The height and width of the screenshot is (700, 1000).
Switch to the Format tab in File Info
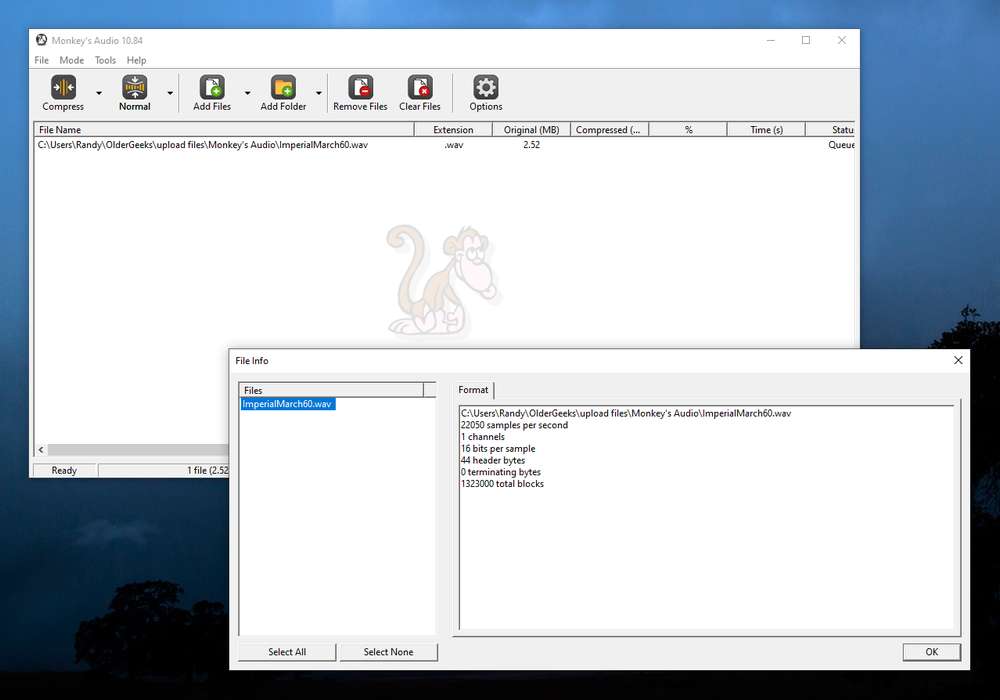point(473,390)
